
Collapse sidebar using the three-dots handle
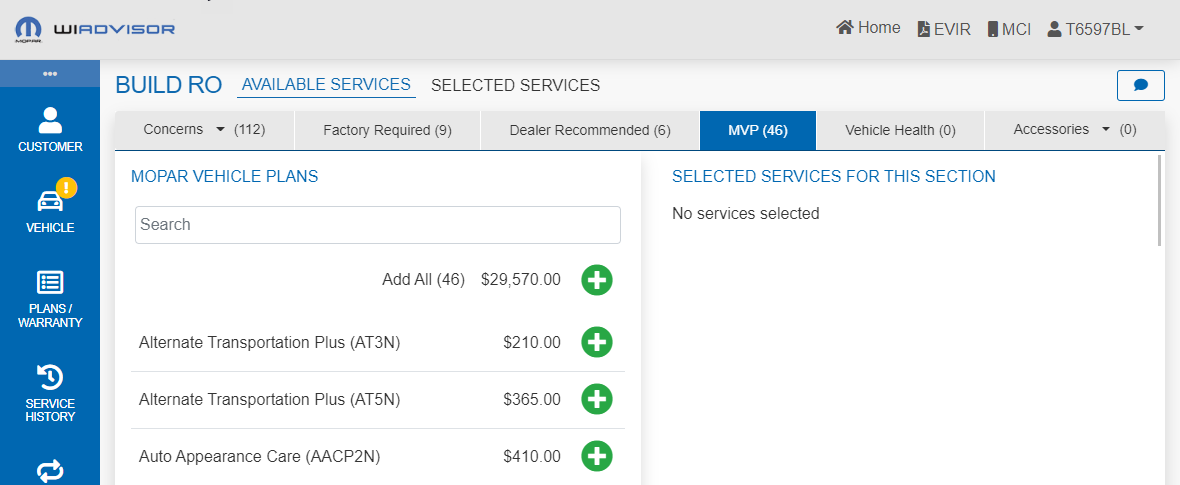[x=50, y=73]
